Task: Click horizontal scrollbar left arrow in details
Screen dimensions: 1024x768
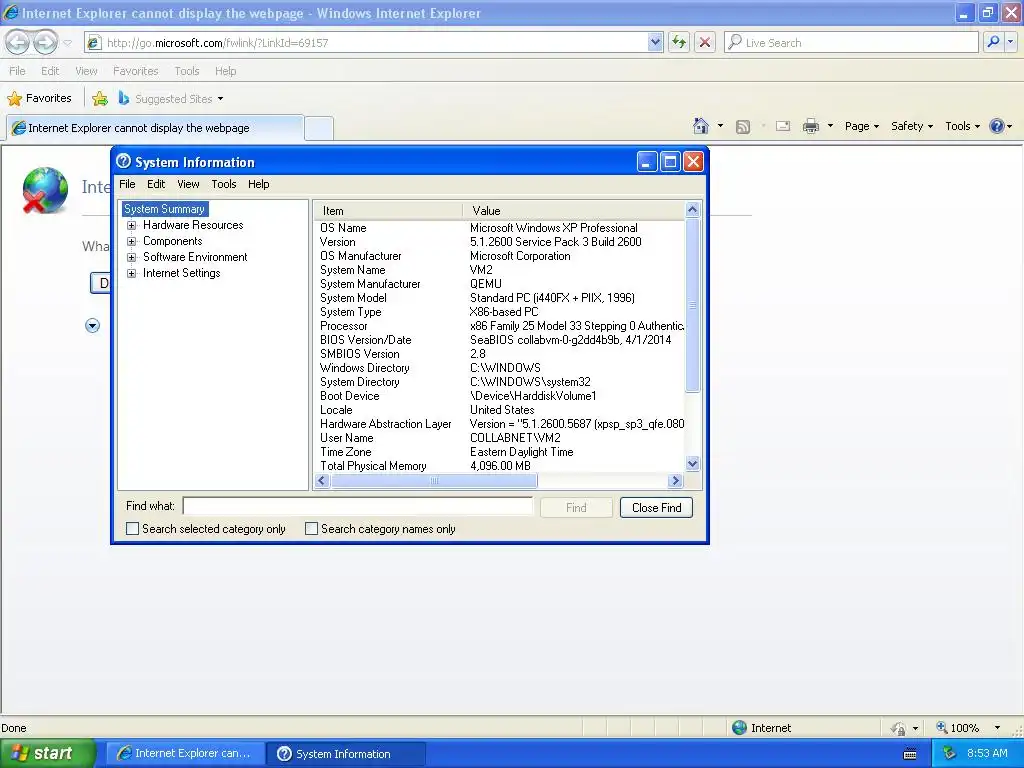Action: (x=322, y=481)
